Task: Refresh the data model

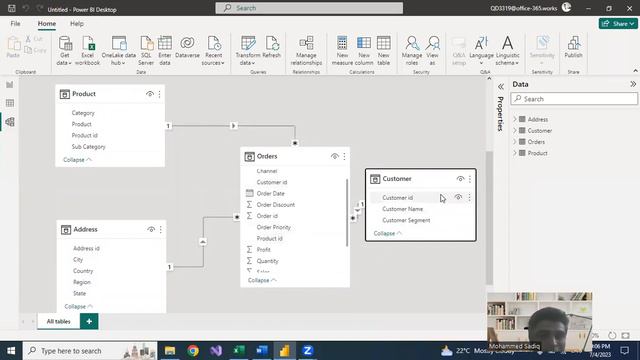Action: click(x=271, y=47)
